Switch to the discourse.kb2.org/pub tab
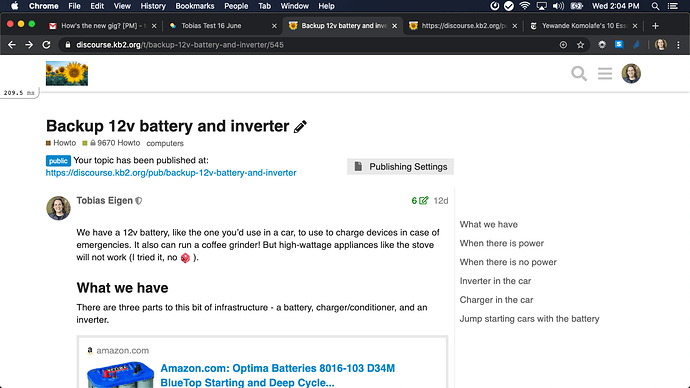Screen dimensions: 690x388 463,26
